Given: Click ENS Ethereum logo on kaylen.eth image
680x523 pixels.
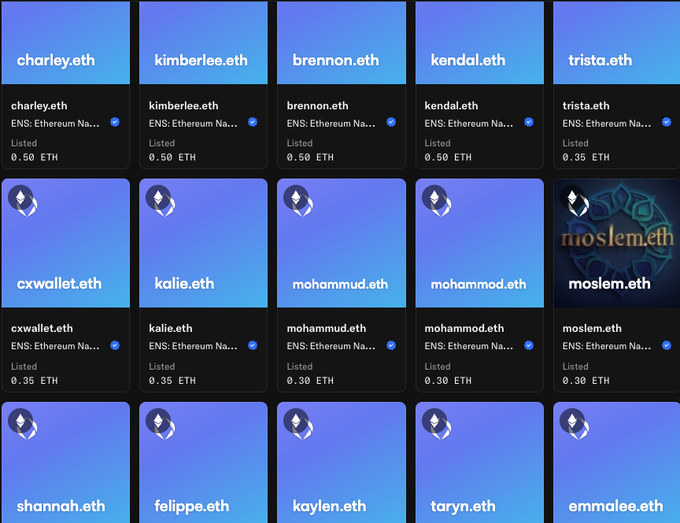Looking at the screenshot, I should 298,424.
